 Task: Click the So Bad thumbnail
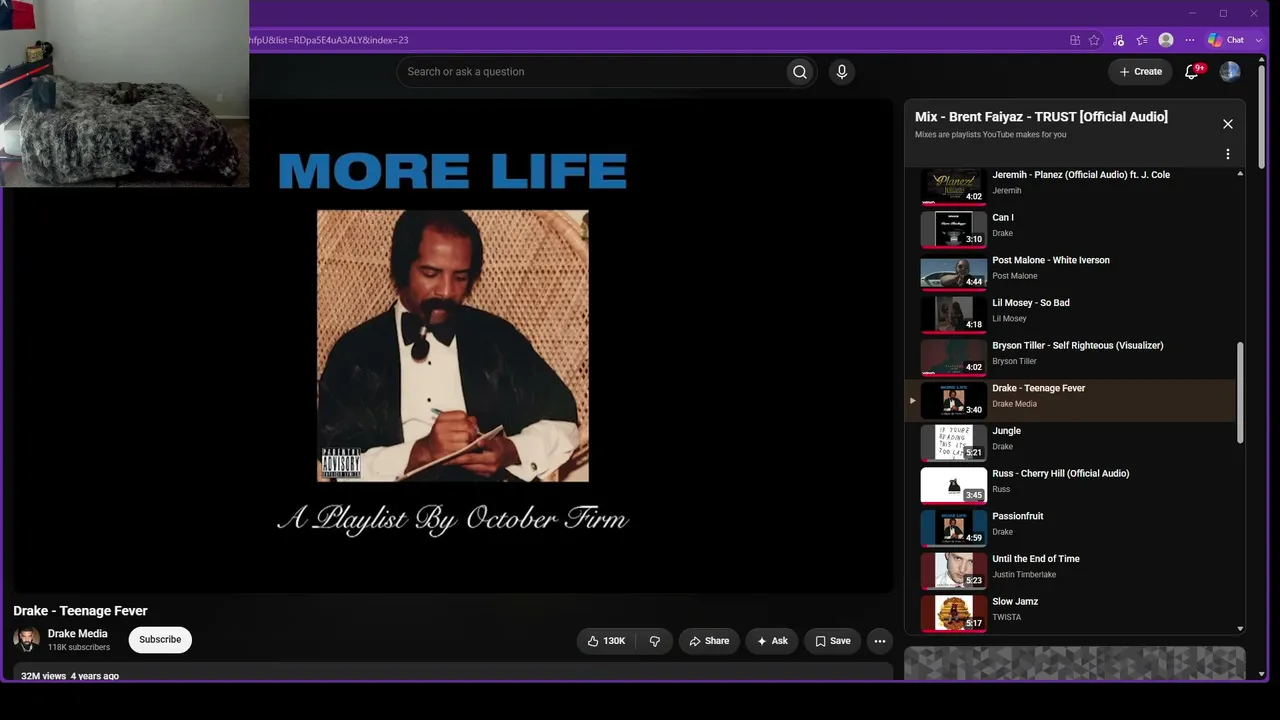(953, 315)
